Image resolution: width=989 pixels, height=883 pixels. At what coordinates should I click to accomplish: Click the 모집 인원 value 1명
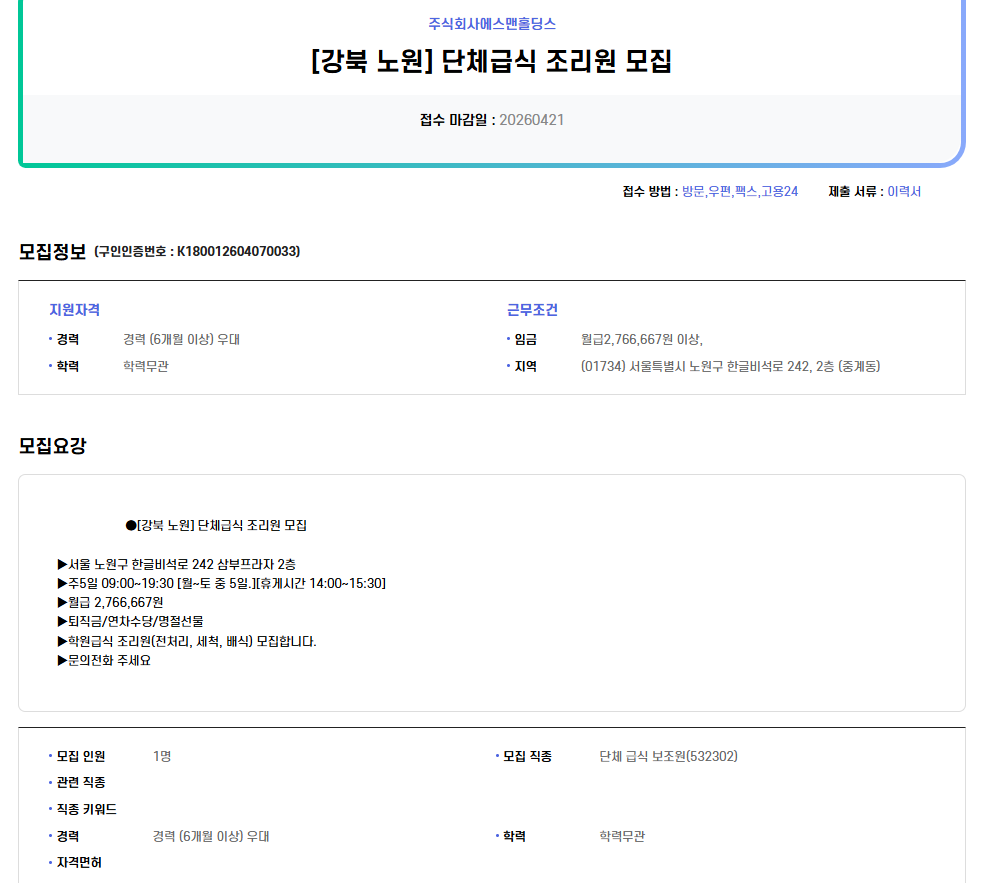pos(162,756)
